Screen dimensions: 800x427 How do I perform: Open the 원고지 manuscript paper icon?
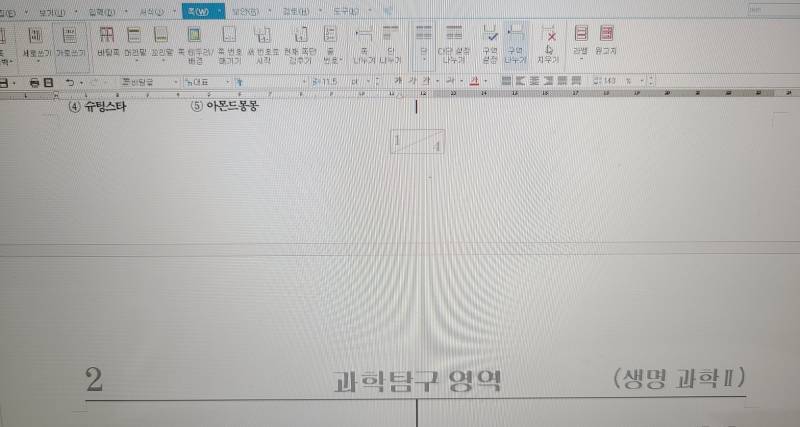point(606,34)
